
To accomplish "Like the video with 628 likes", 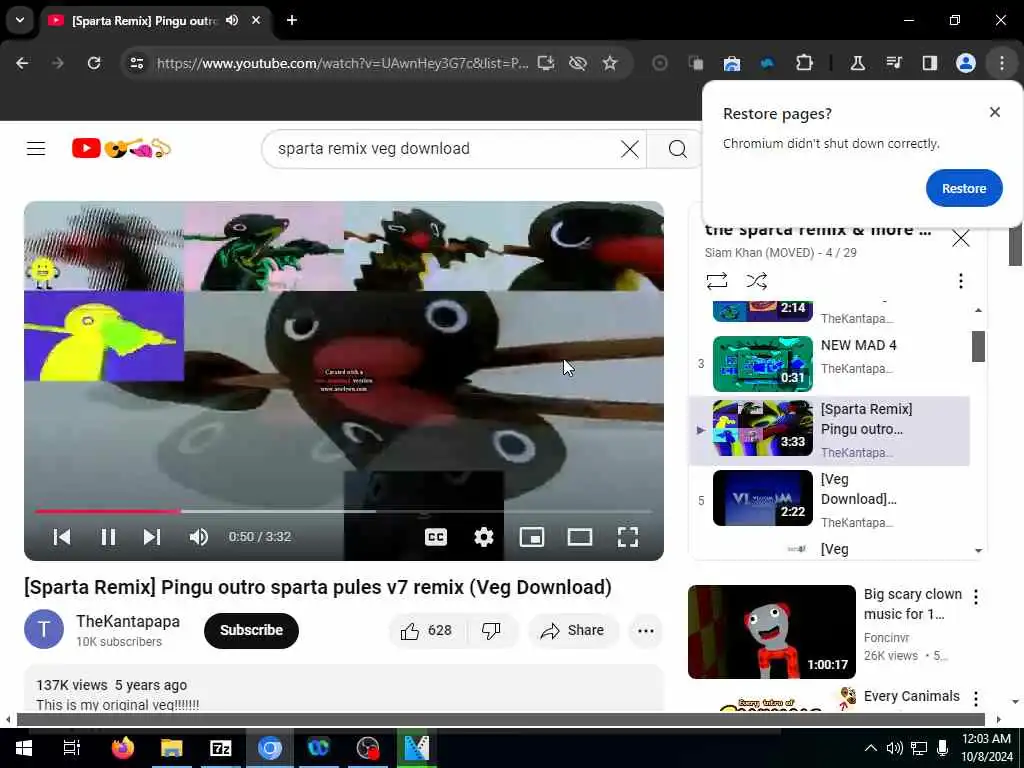I will click(x=426, y=630).
